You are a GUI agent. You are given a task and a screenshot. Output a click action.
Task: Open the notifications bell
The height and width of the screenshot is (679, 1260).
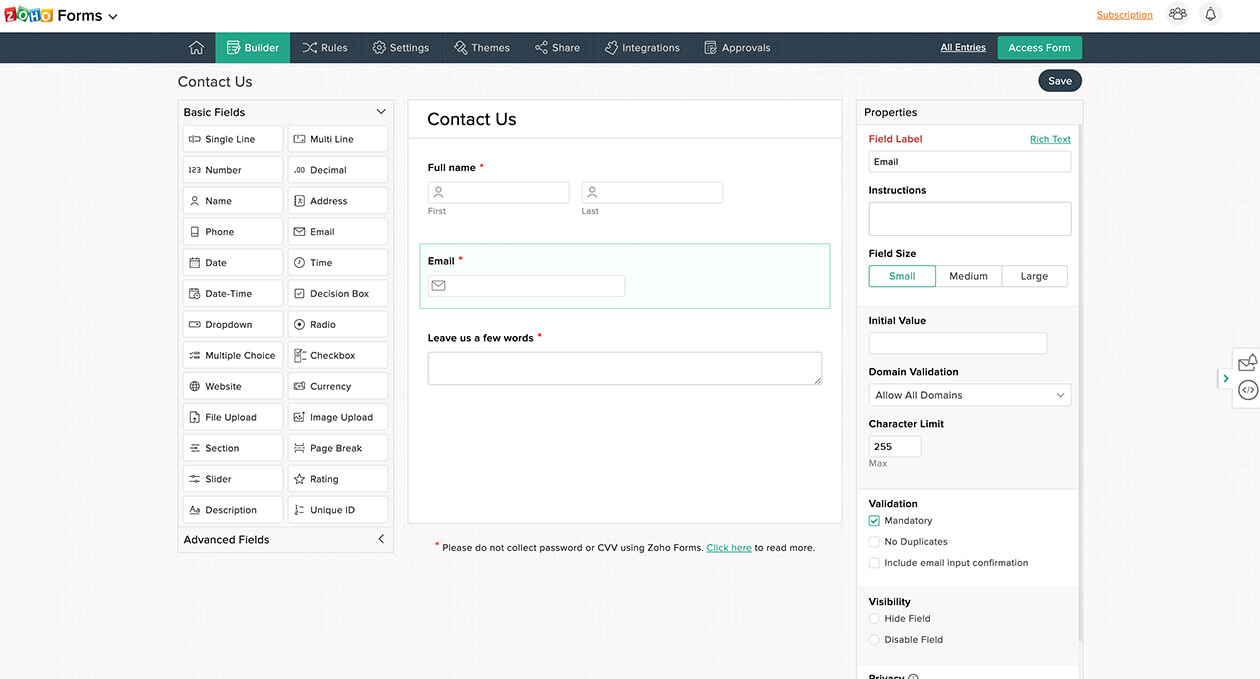point(1210,15)
